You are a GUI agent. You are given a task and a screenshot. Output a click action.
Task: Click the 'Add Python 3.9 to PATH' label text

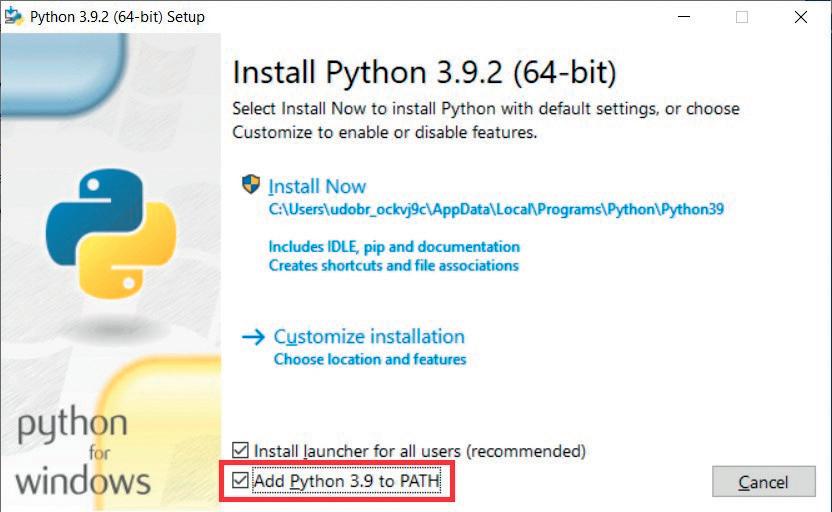pos(347,481)
